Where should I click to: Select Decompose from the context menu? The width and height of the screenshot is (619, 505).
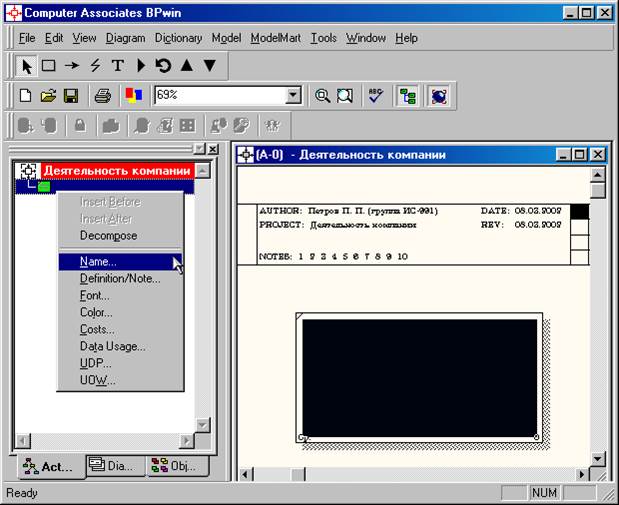tap(109, 236)
